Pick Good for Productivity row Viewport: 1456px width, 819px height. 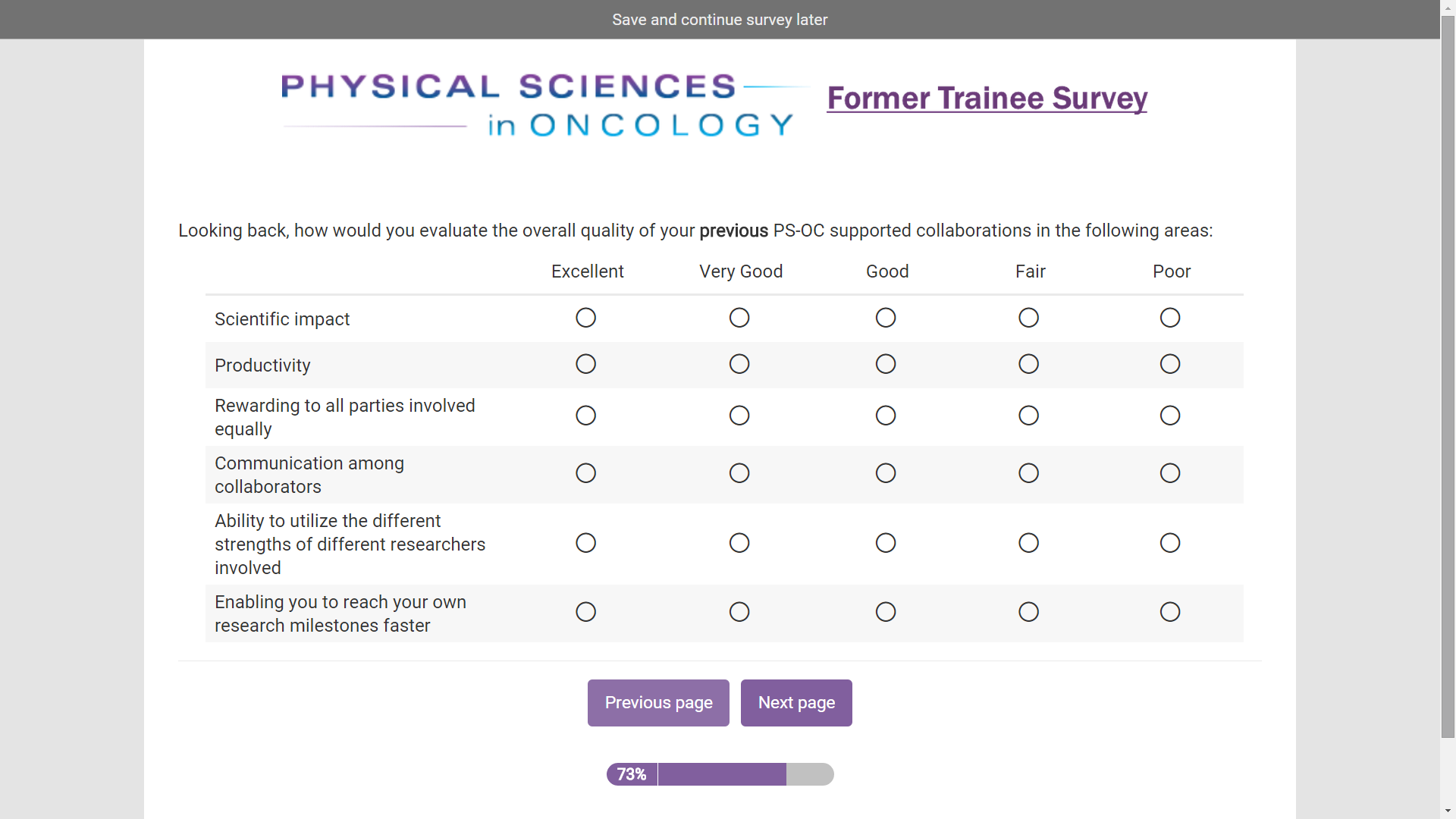[x=886, y=364]
